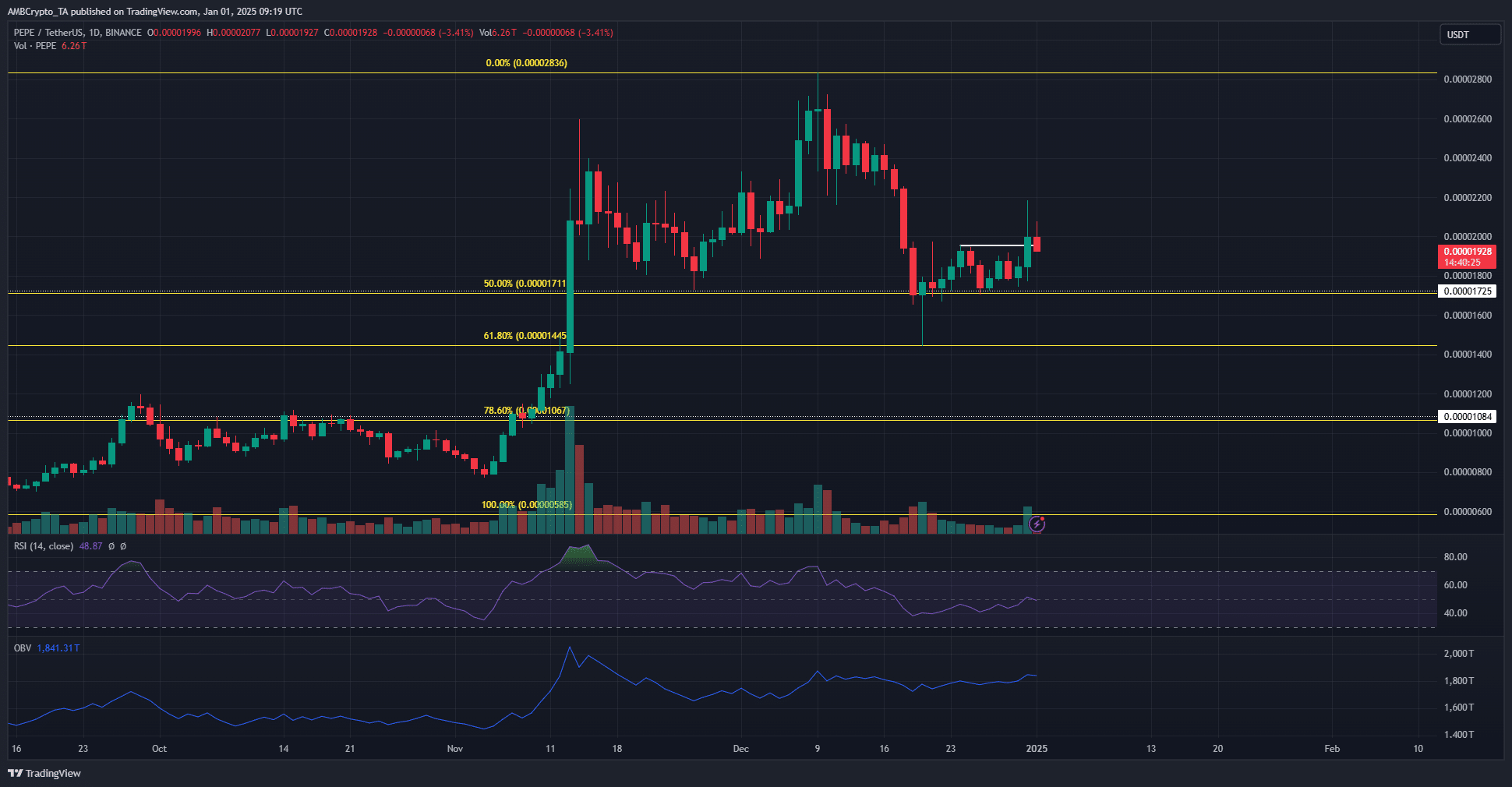Screen dimensions: 1512x787
Task: Click the 0.00002200 price axis value
Action: [1468, 198]
